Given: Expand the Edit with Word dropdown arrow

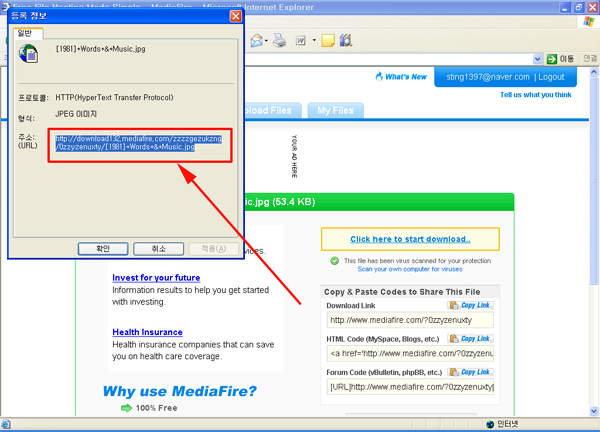Looking at the screenshot, I should click(x=314, y=40).
